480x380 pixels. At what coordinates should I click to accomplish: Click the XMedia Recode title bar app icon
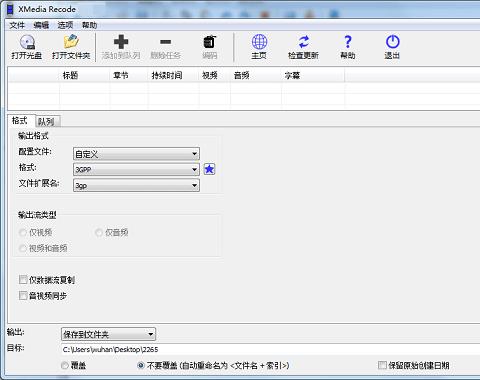click(x=10, y=9)
